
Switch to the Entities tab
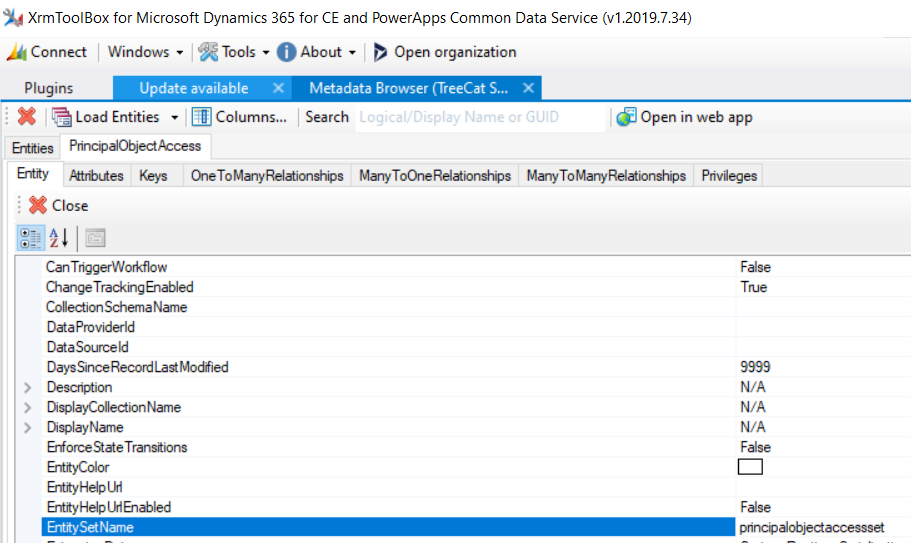(x=33, y=148)
